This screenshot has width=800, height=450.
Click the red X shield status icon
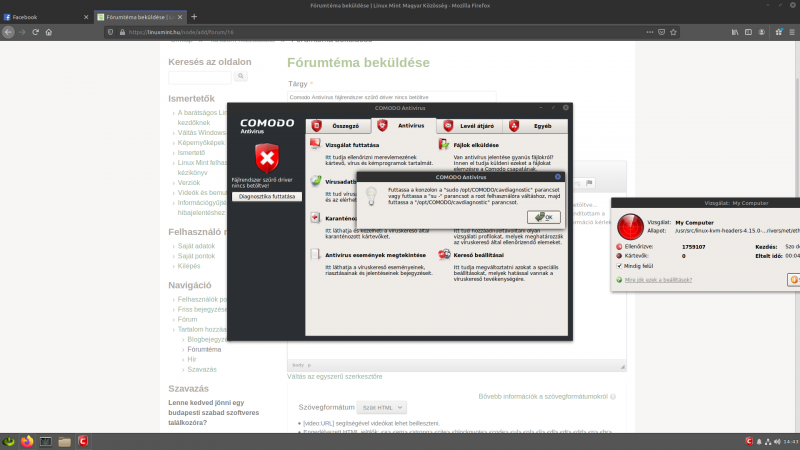click(x=267, y=158)
